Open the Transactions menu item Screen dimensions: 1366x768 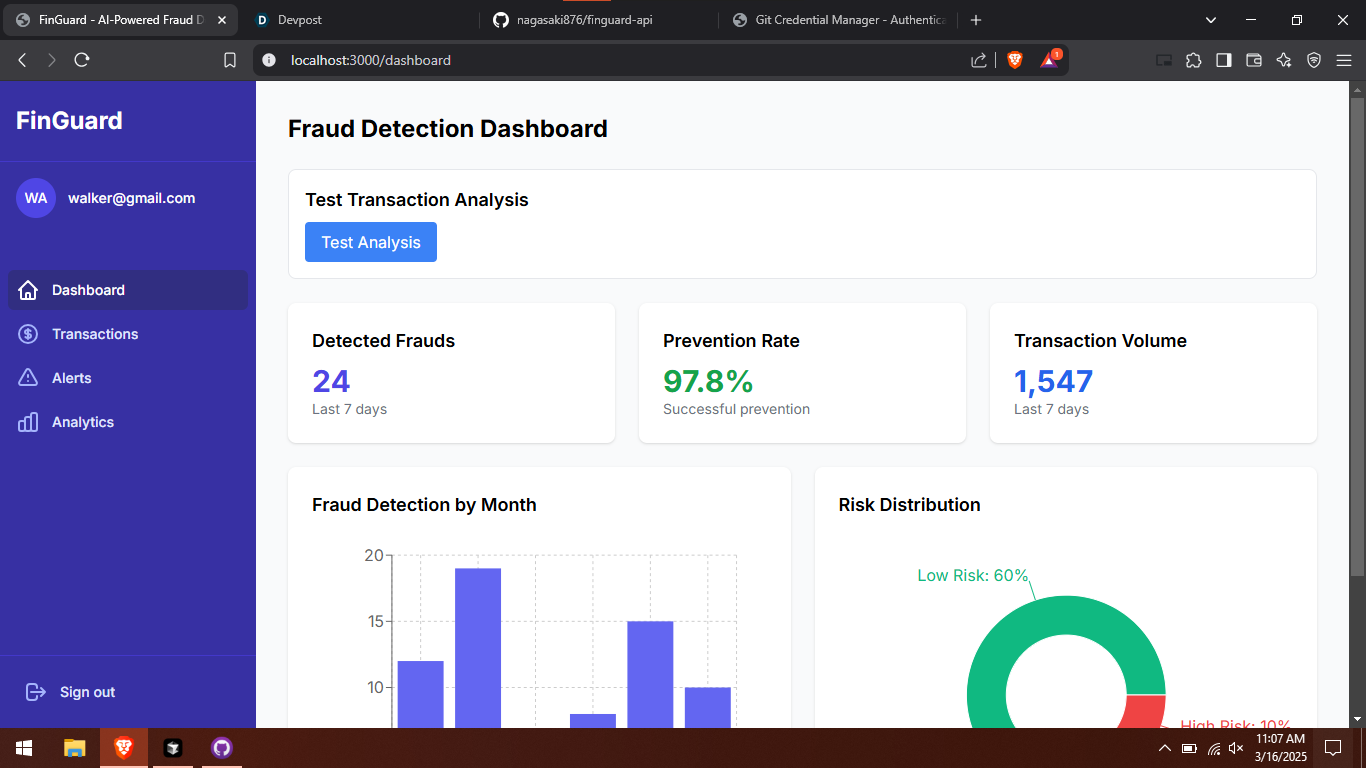coord(128,334)
